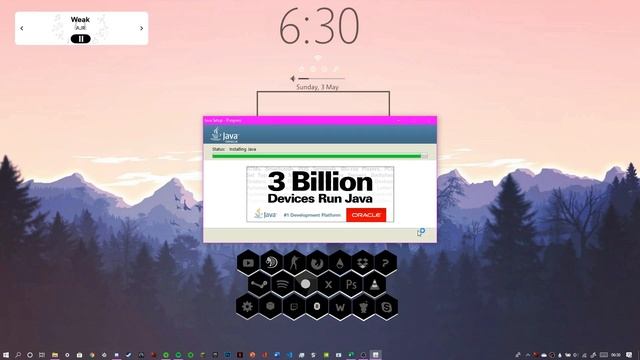Open Firefox from the hexagon launcher
This screenshot has width=640, height=360.
[x=317, y=263]
